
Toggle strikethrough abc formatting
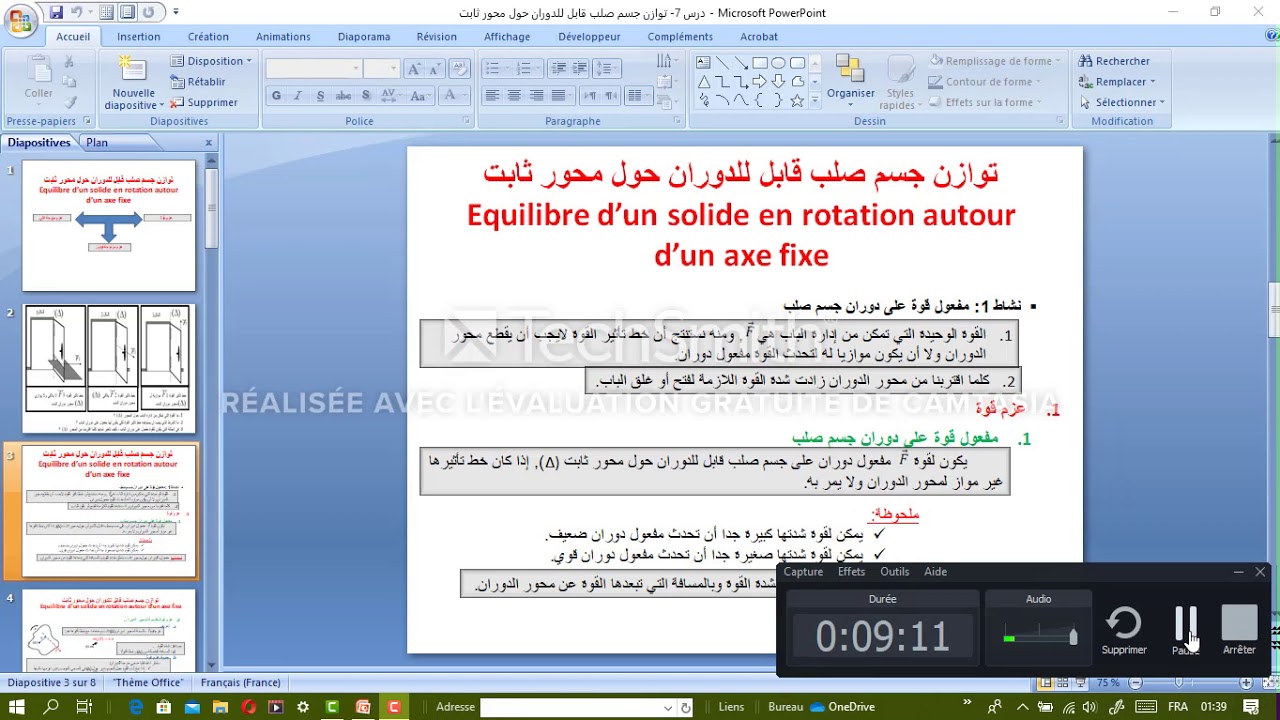(343, 96)
